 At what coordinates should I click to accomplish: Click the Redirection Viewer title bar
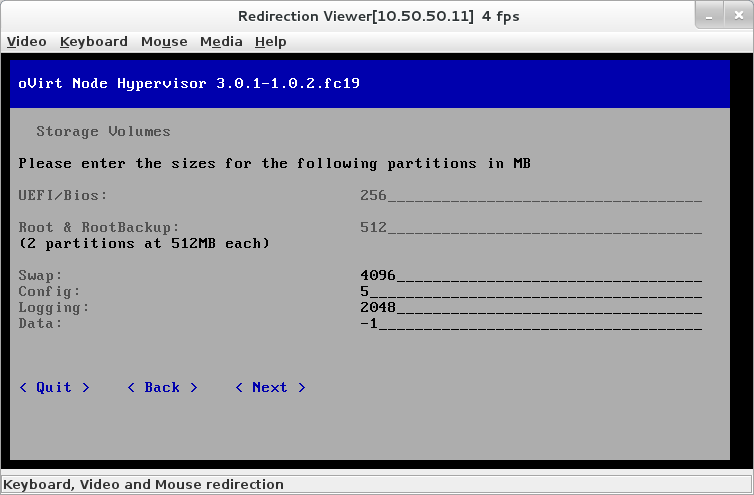(378, 16)
